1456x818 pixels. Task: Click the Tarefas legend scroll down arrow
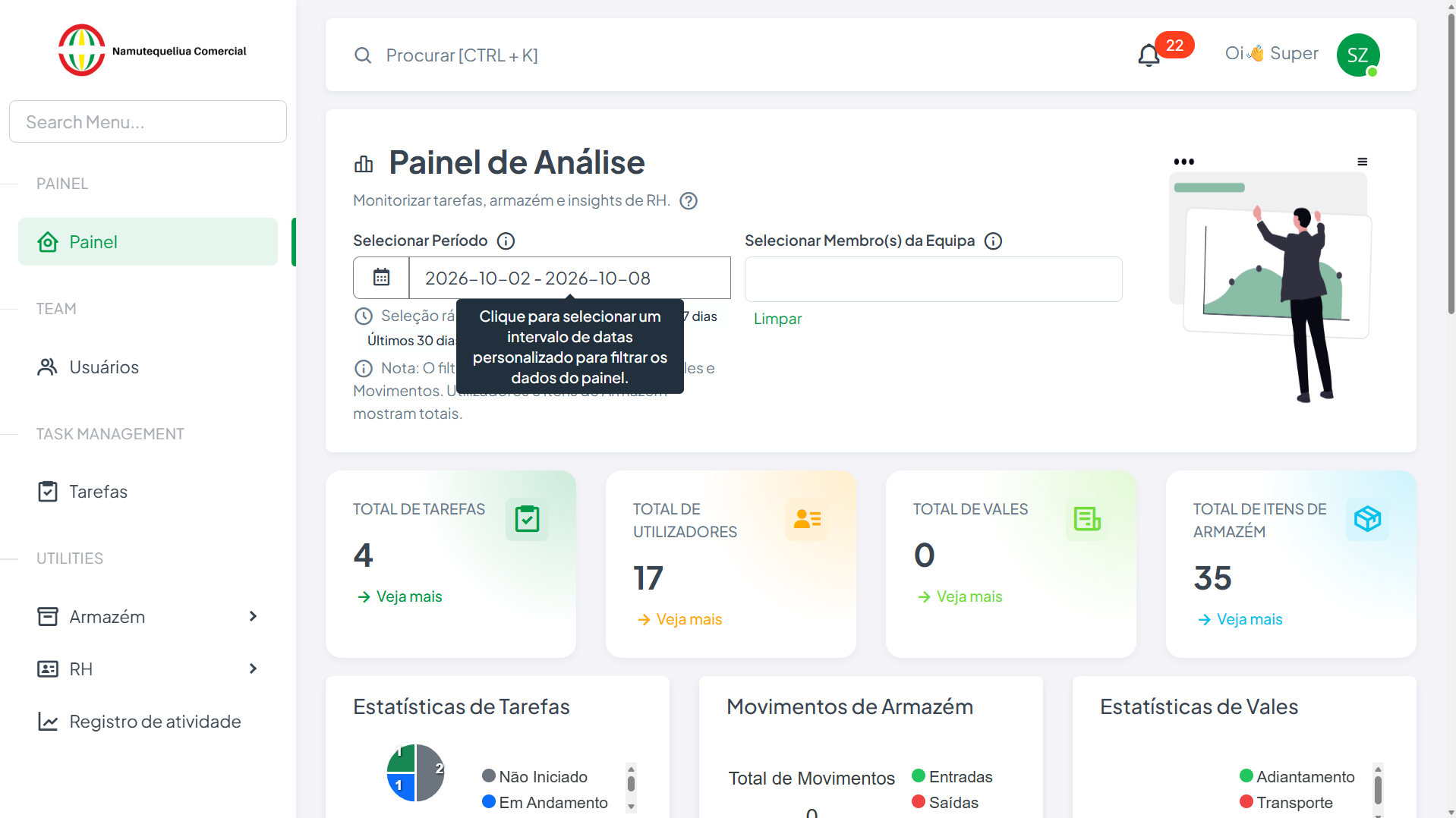coord(631,807)
